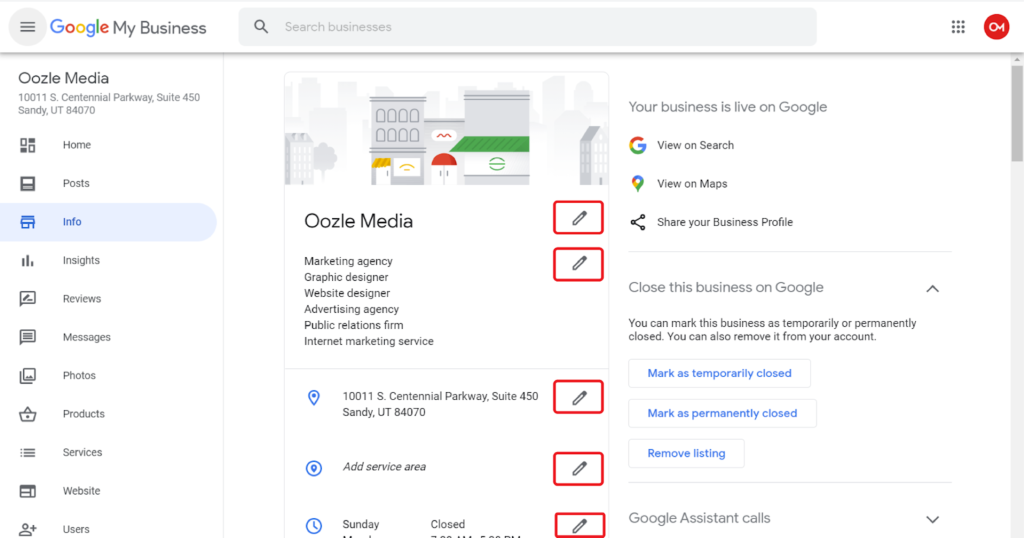The height and width of the screenshot is (538, 1024).
Task: Click the Info storefront icon
Action: point(27,222)
